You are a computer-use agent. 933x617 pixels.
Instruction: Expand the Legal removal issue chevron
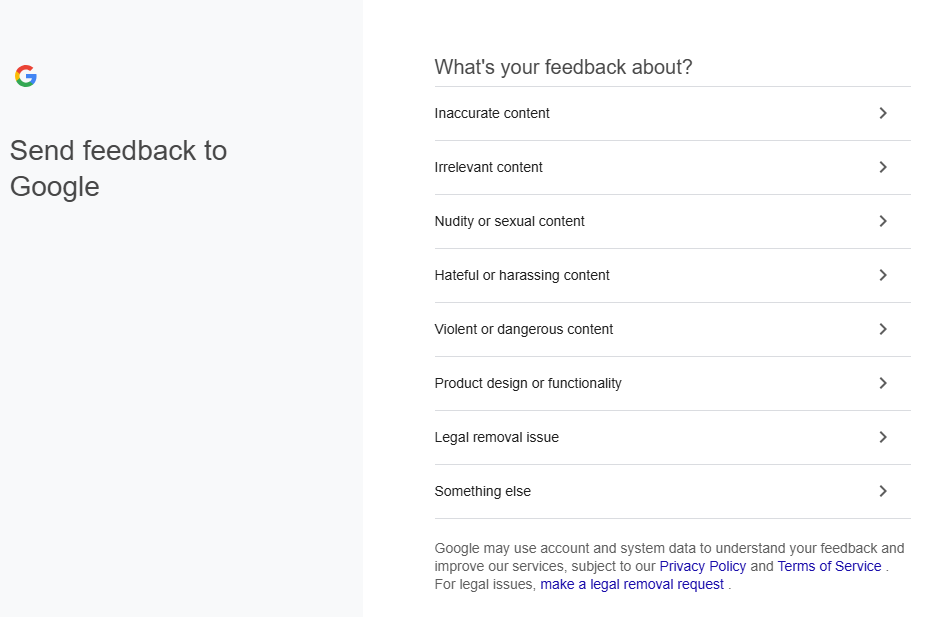click(882, 437)
